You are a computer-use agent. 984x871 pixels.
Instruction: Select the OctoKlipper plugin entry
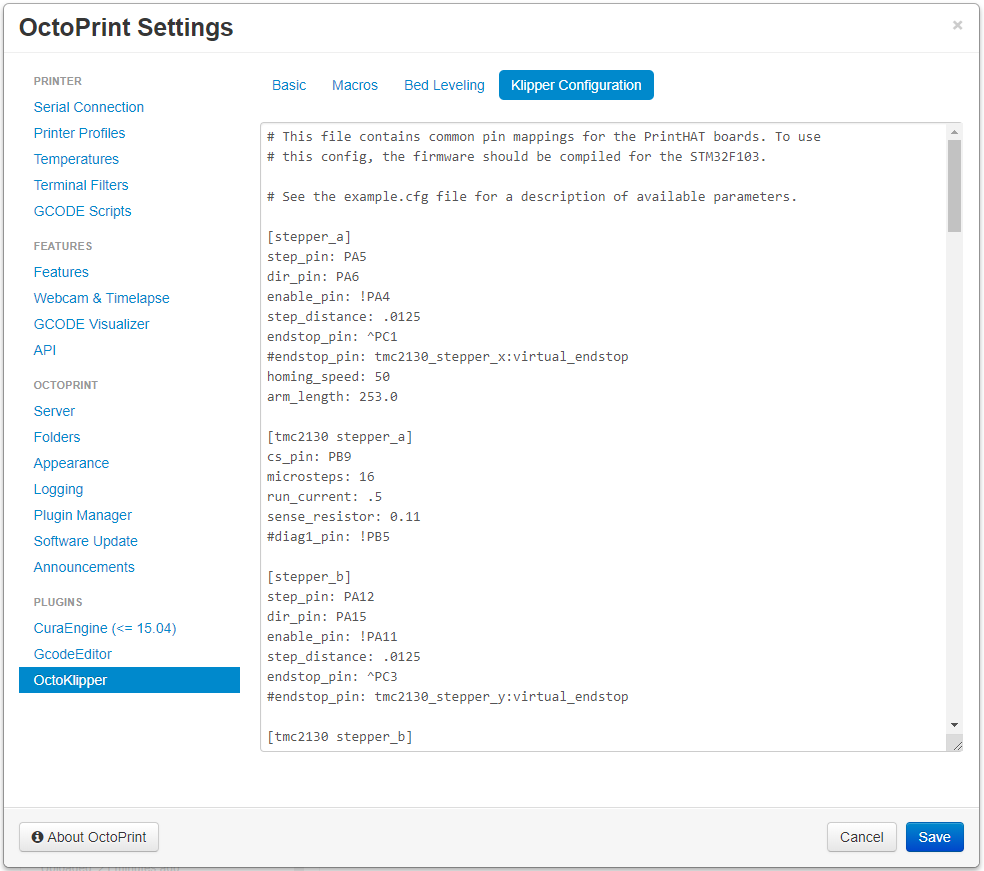click(x=129, y=680)
